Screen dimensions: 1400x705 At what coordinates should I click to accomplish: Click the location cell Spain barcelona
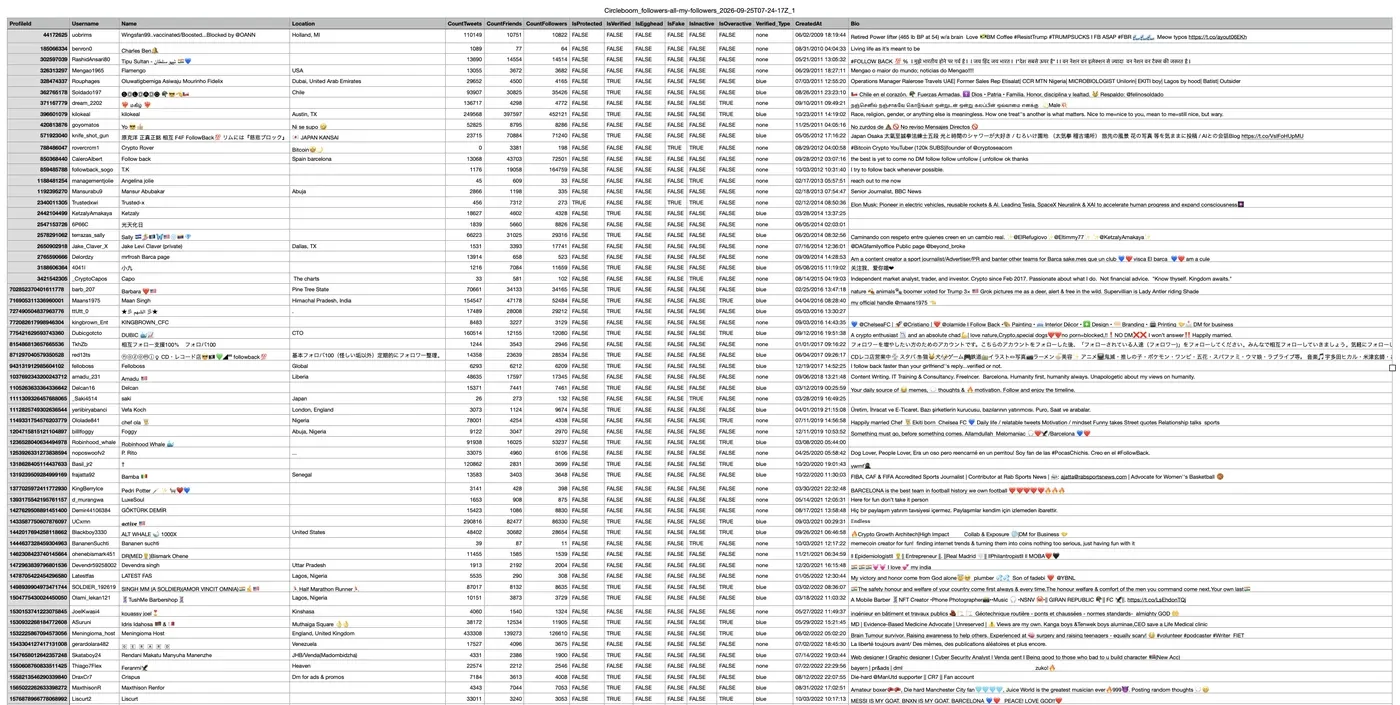(x=311, y=160)
